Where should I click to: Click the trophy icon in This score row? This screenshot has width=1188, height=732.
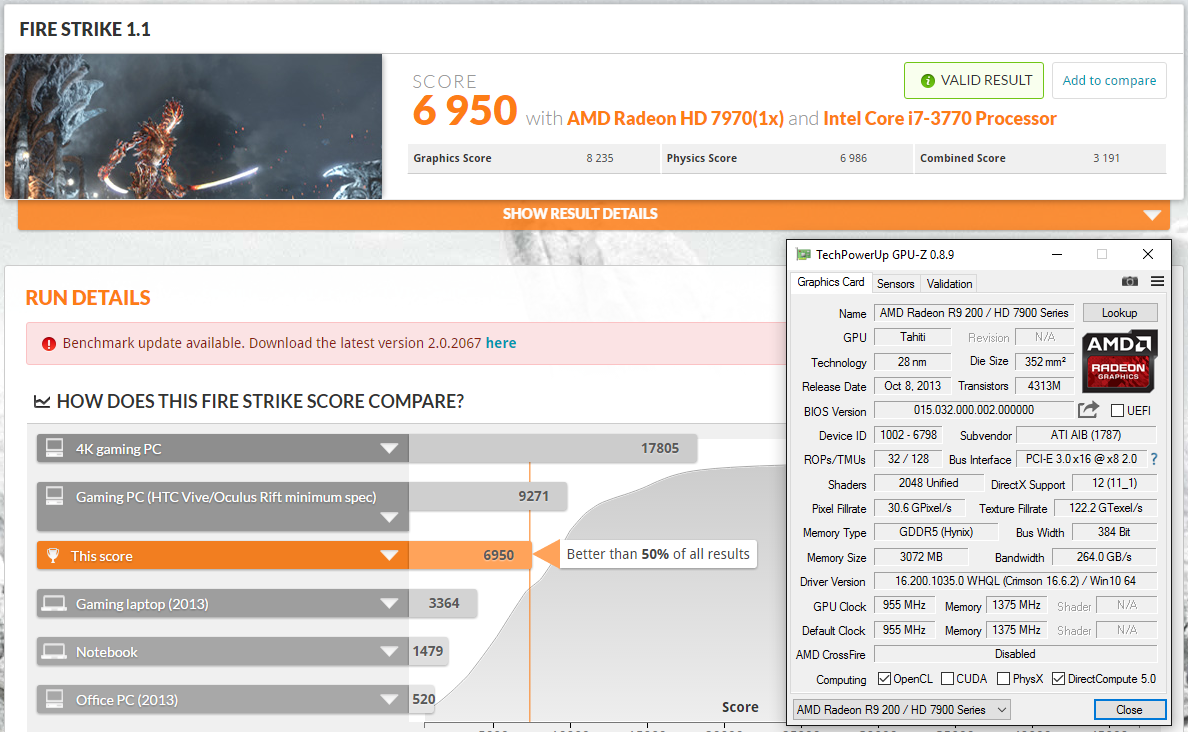click(x=52, y=555)
